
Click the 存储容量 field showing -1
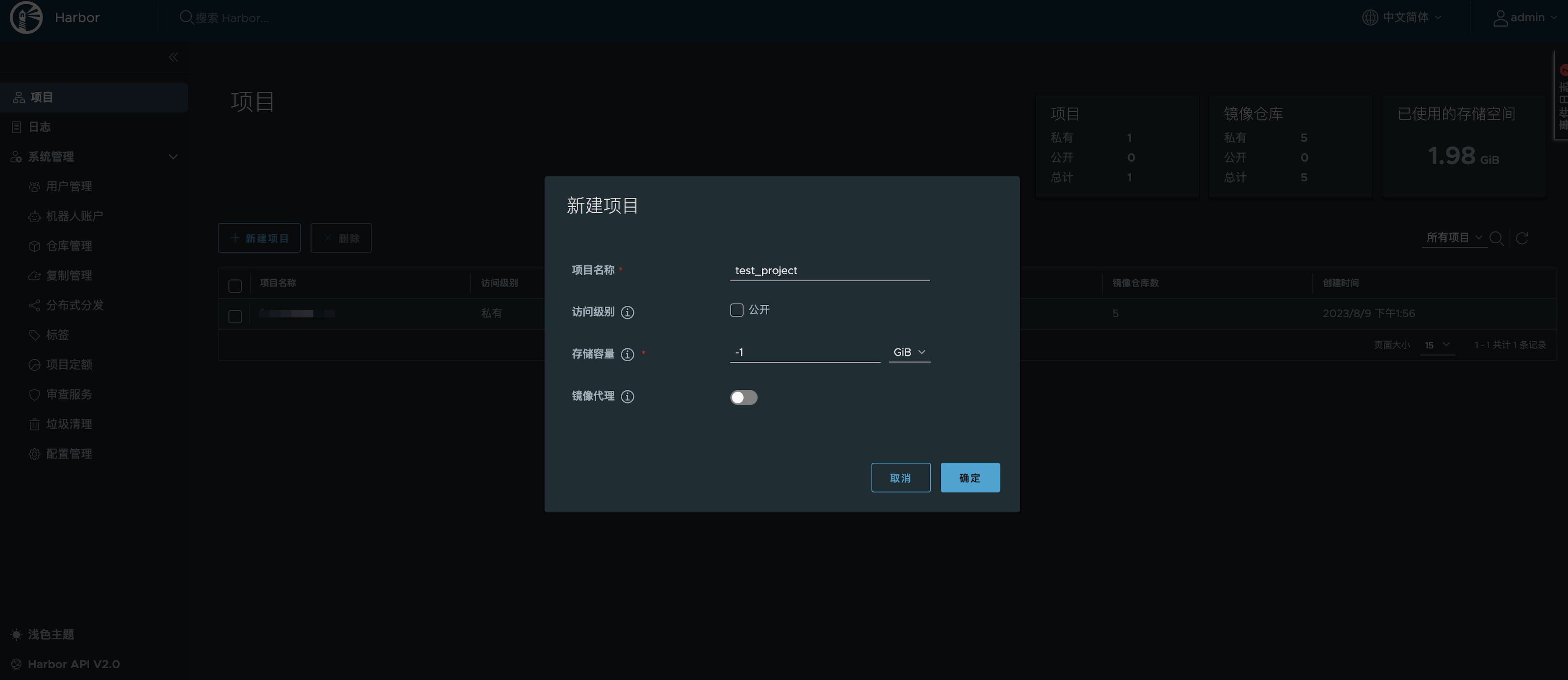(x=804, y=353)
